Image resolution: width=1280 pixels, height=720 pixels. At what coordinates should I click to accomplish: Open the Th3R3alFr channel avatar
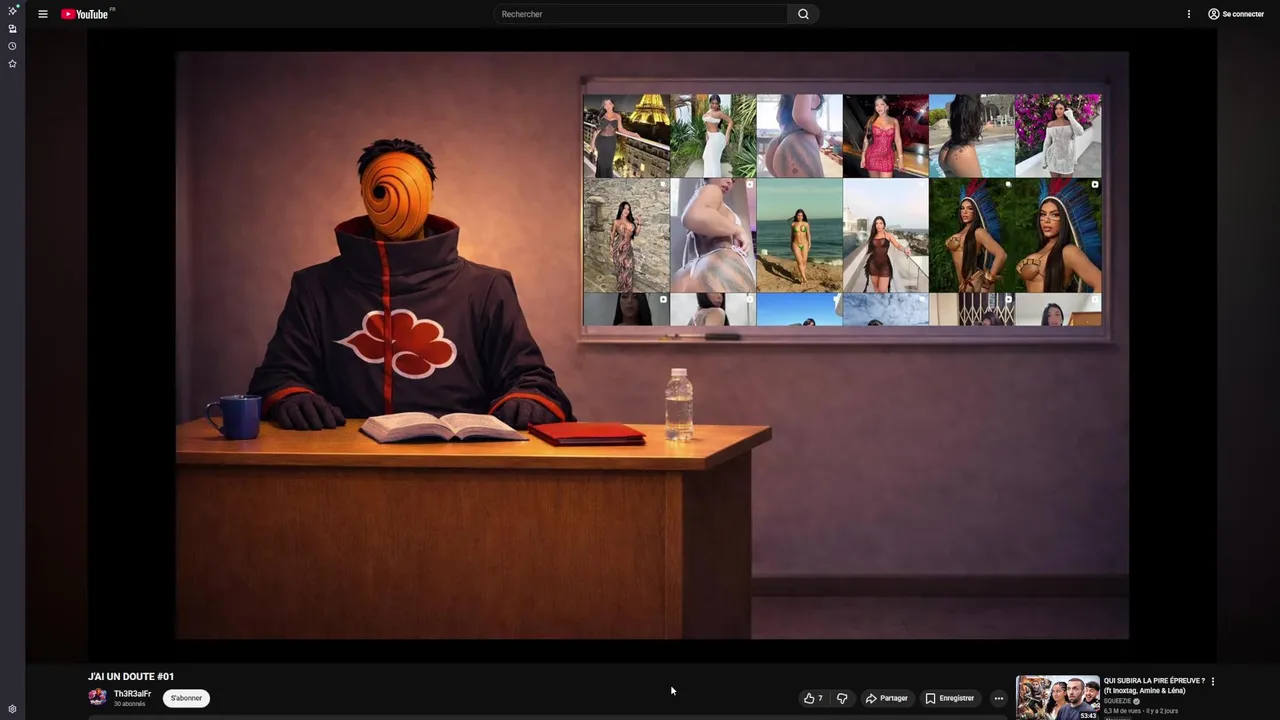(x=97, y=698)
